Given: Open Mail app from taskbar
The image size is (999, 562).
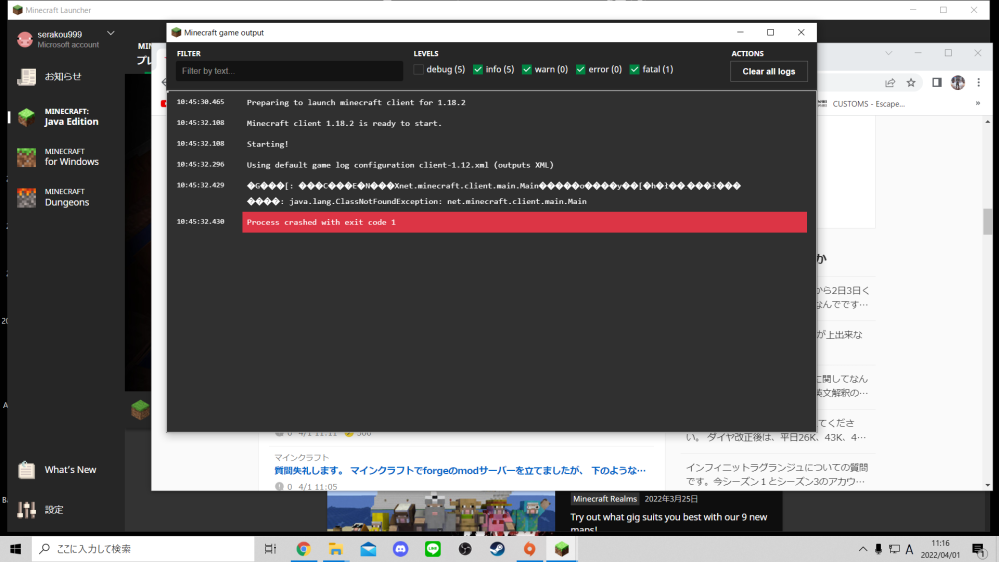Looking at the screenshot, I should (368, 549).
